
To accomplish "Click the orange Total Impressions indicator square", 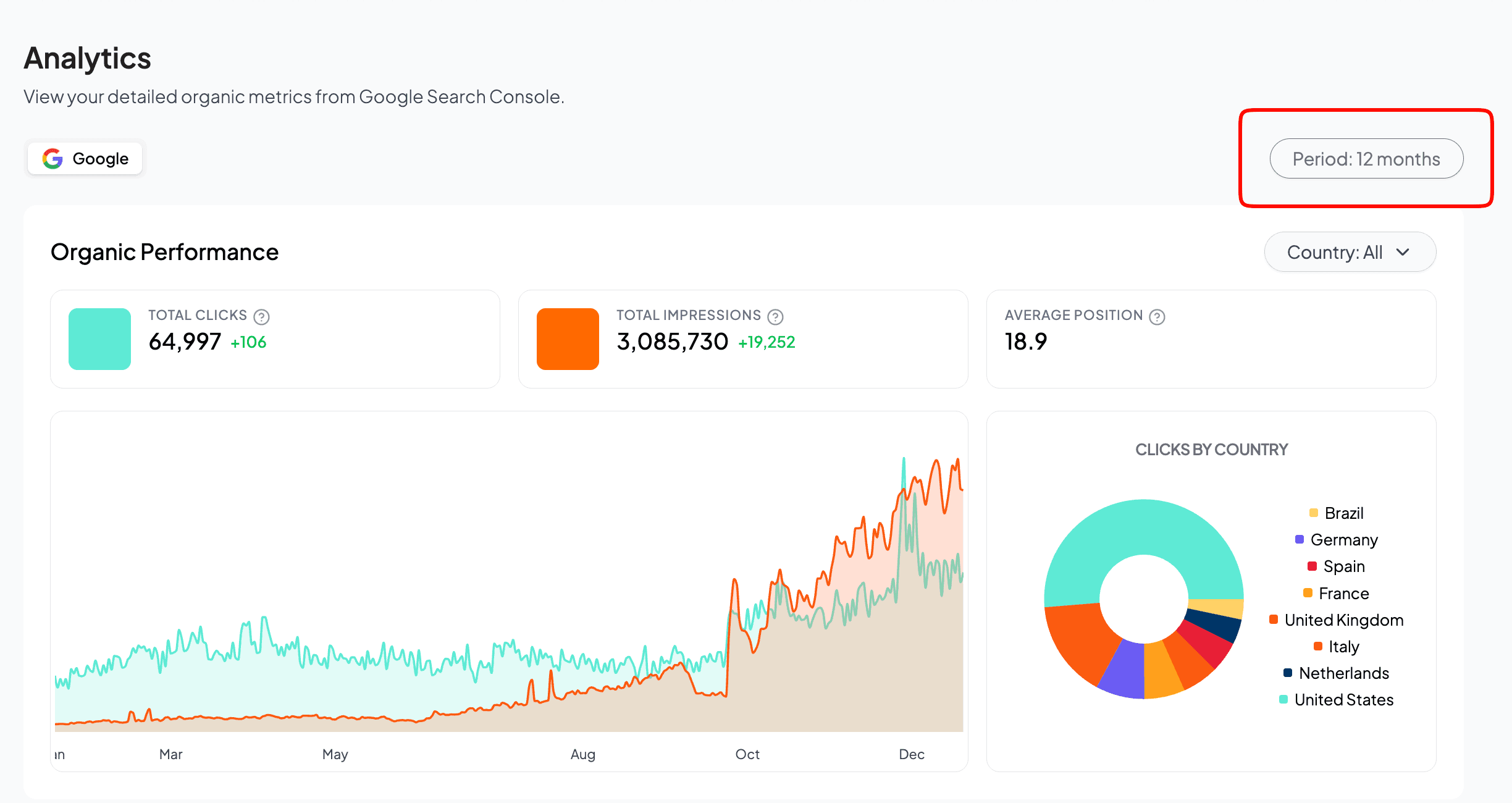I will point(567,338).
